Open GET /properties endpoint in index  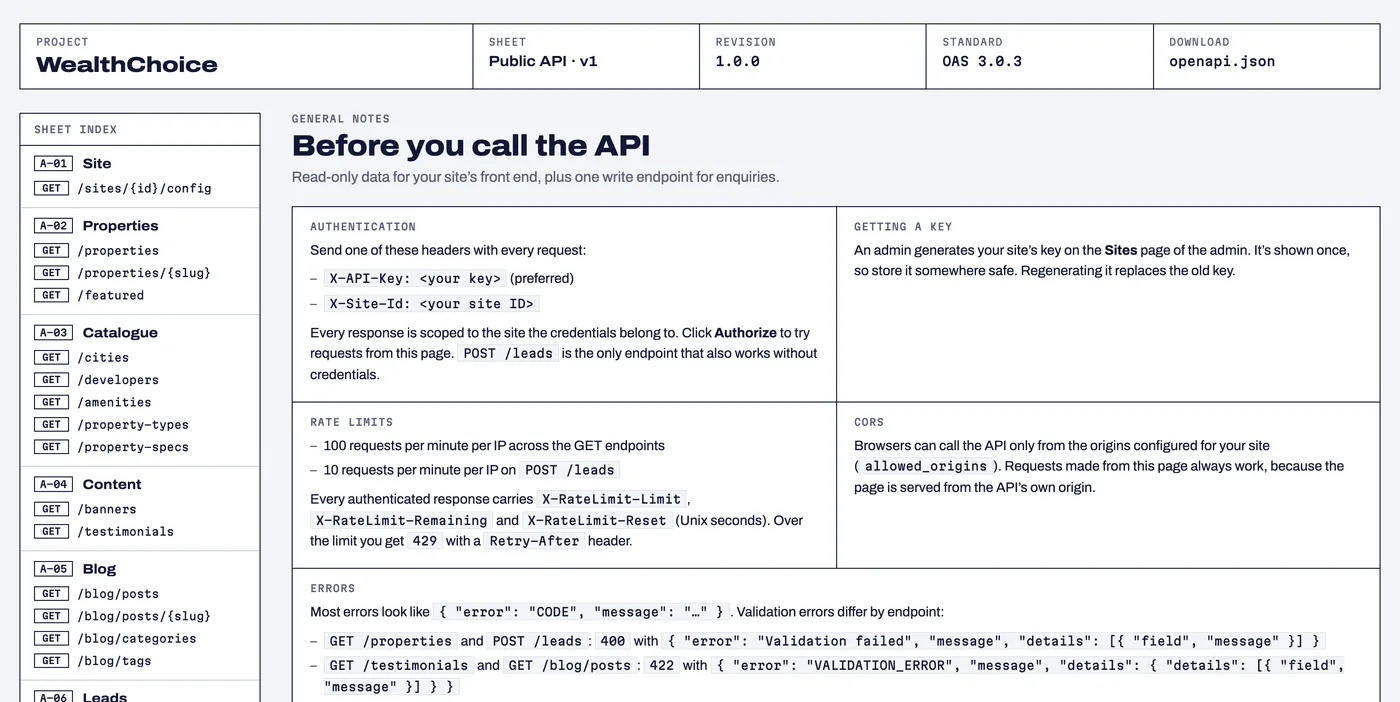97,250
